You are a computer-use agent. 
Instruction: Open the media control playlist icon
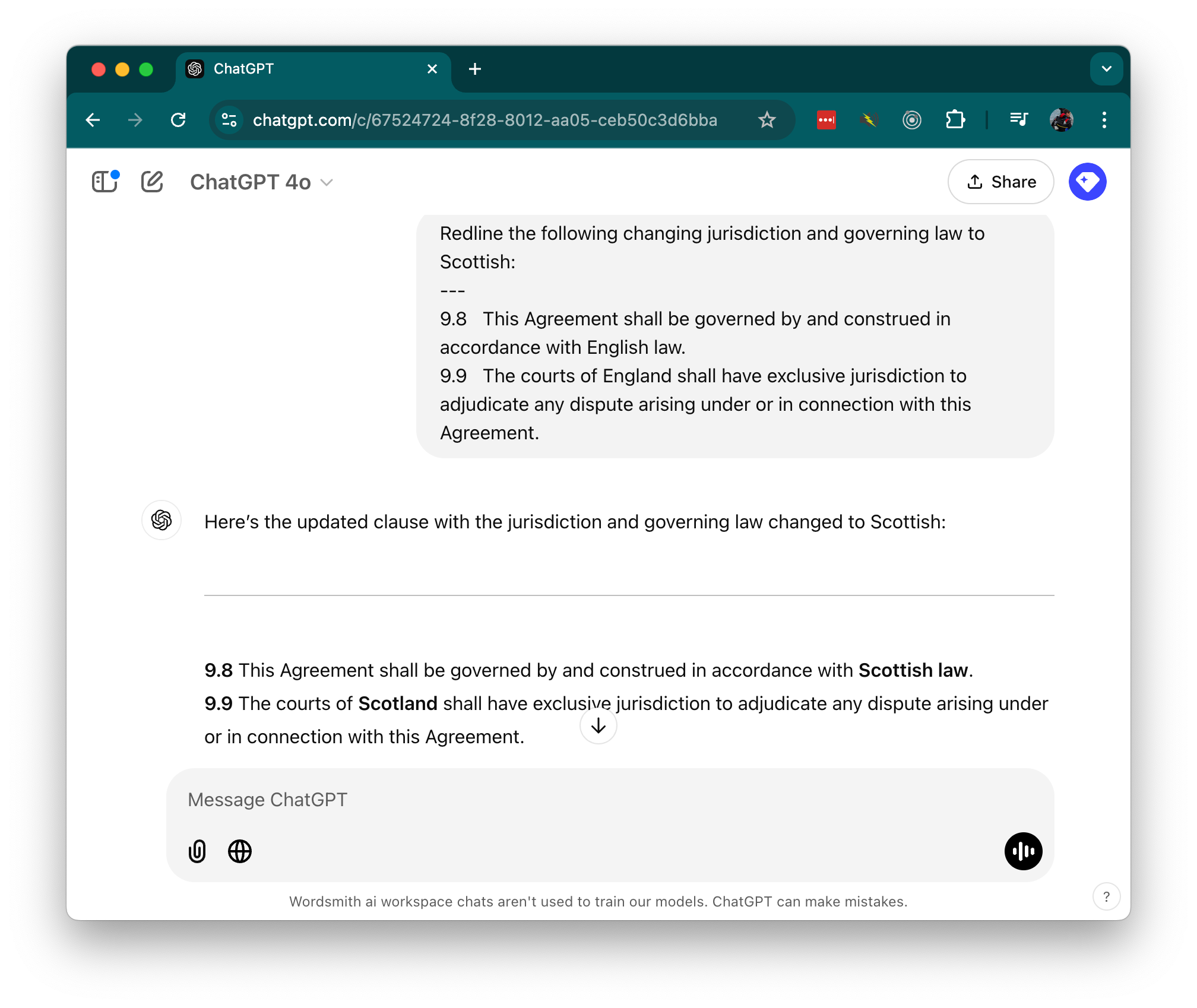(1019, 120)
